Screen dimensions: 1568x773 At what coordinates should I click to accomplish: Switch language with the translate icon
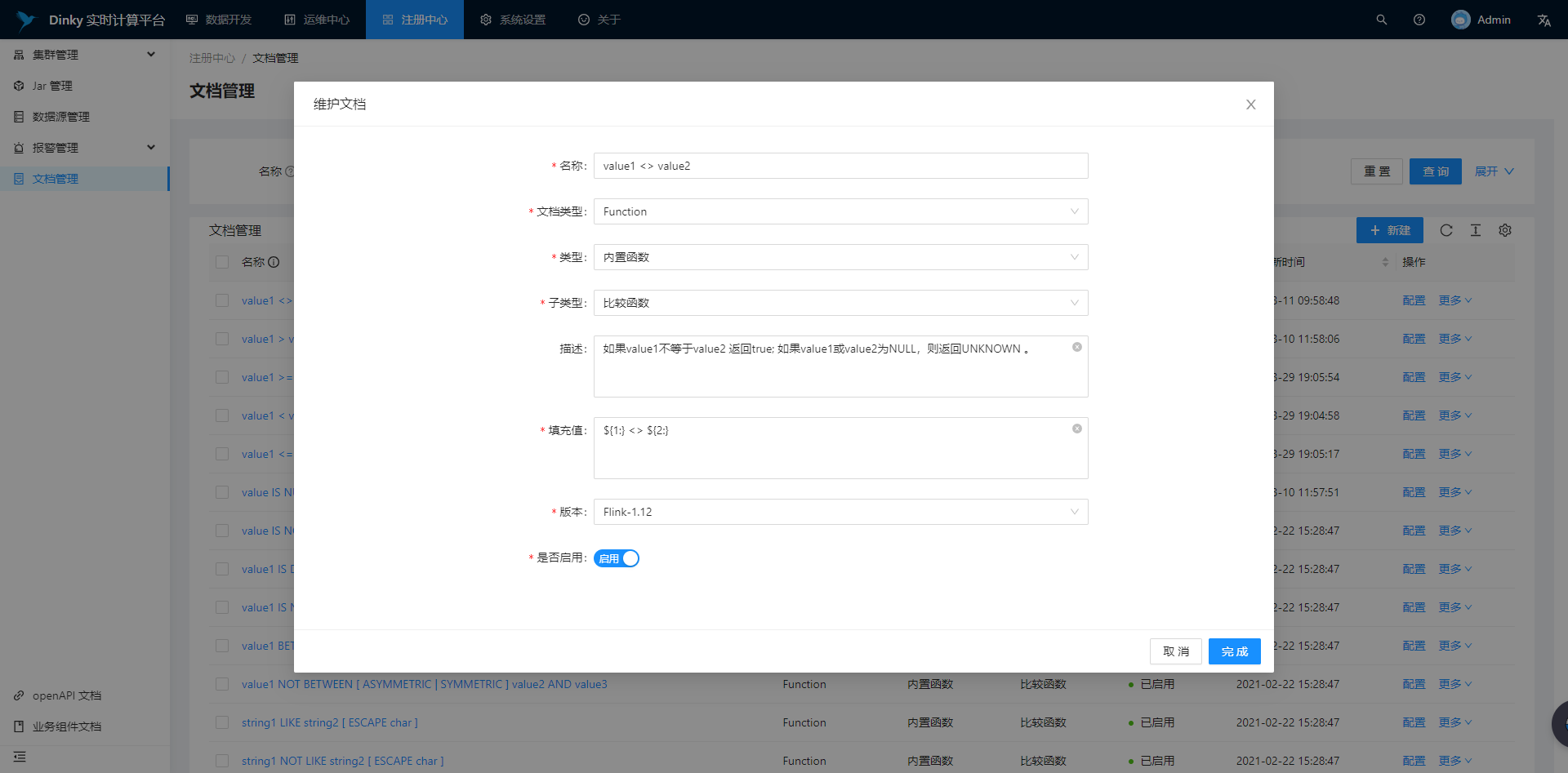tap(1543, 20)
